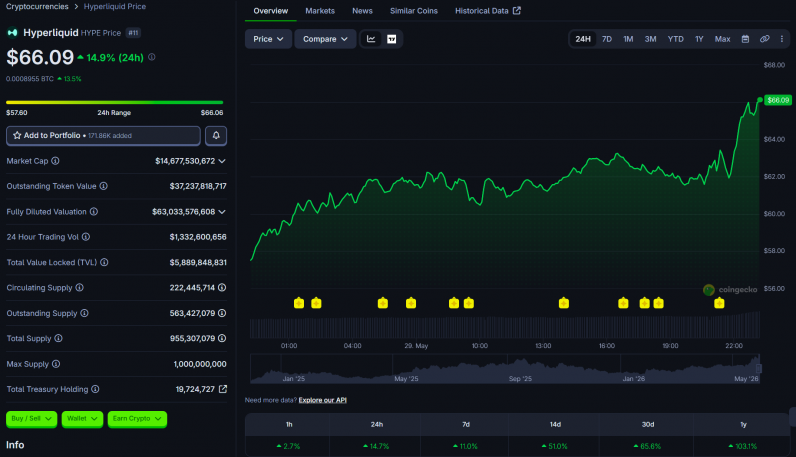Switch to the Overview tab

coord(271,11)
